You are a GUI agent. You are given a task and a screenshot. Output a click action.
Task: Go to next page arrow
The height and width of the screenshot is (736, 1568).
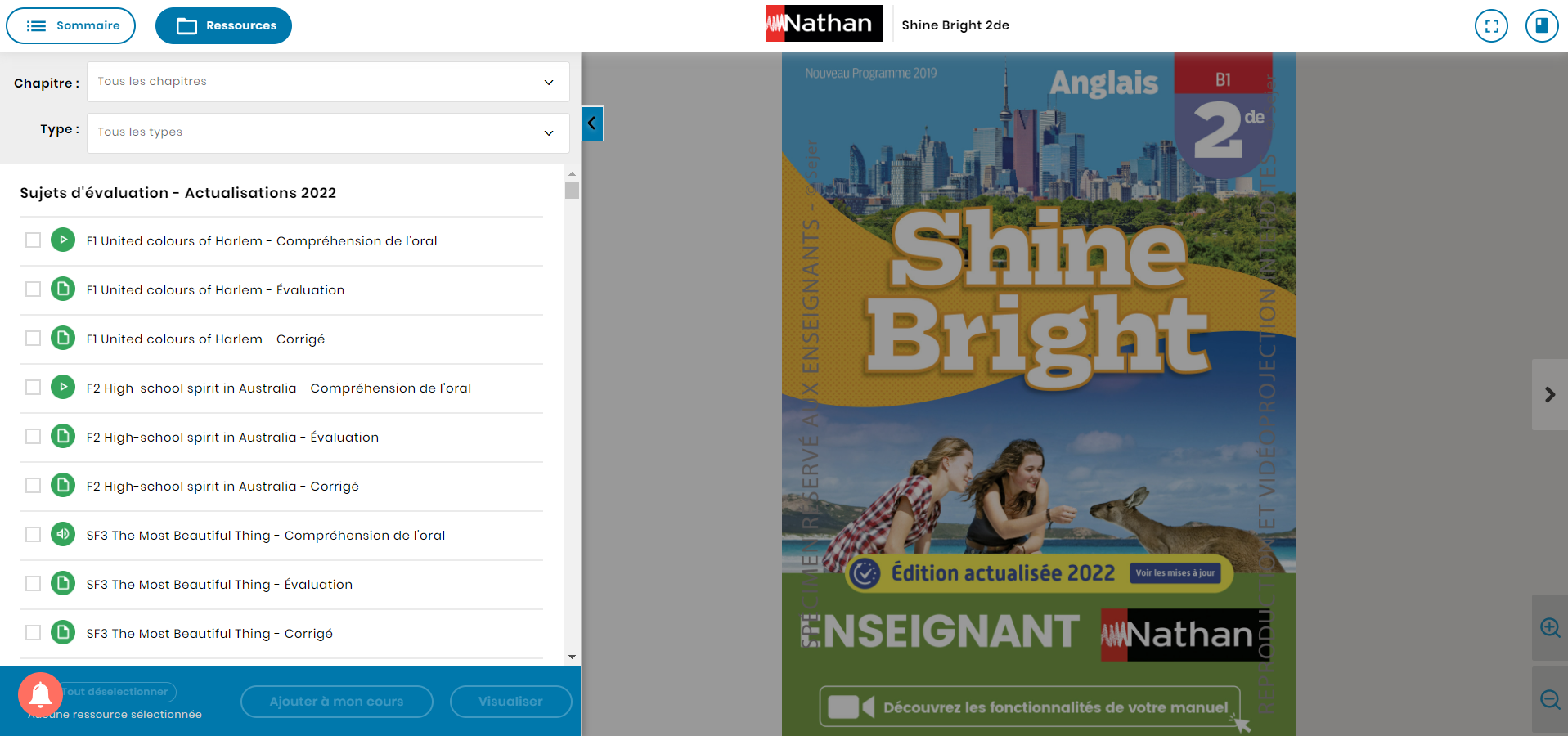(x=1550, y=394)
